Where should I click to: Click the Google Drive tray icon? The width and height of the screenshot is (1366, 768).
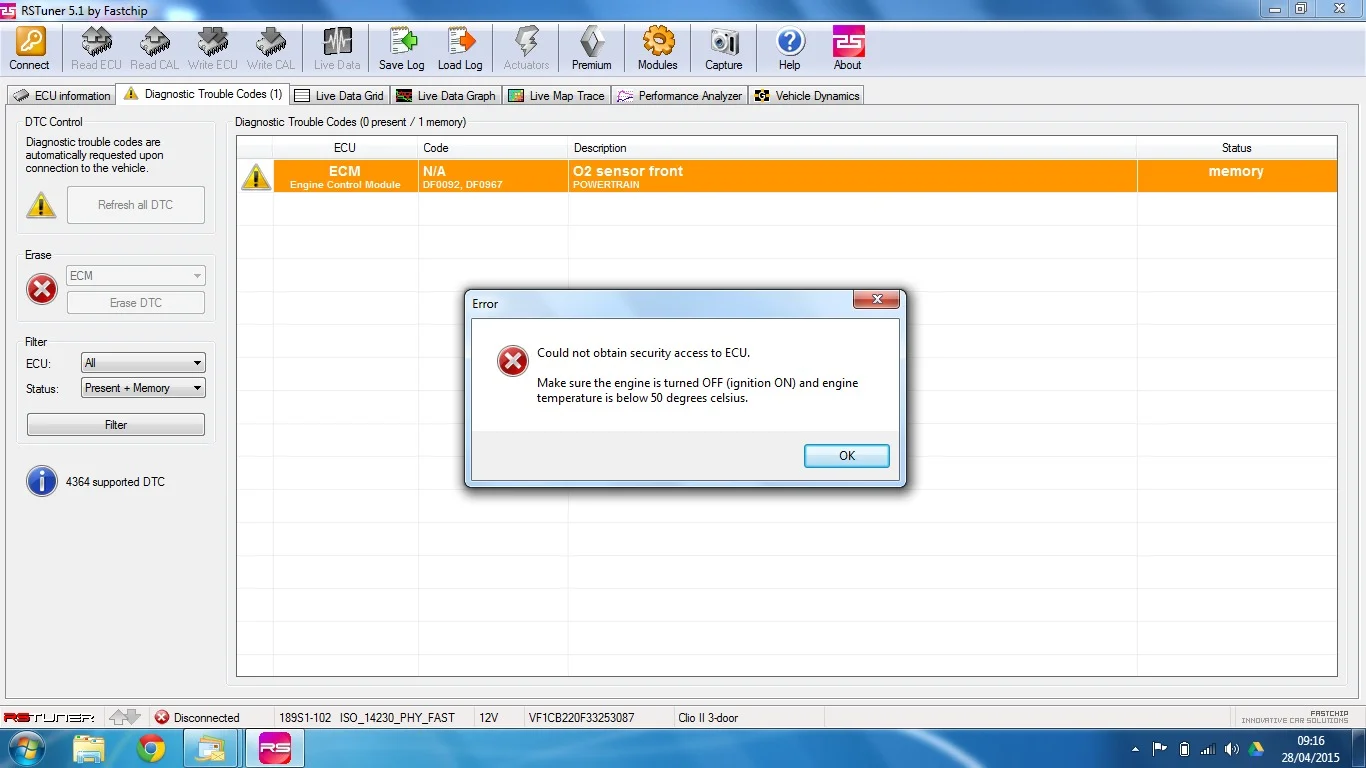[x=1255, y=749]
